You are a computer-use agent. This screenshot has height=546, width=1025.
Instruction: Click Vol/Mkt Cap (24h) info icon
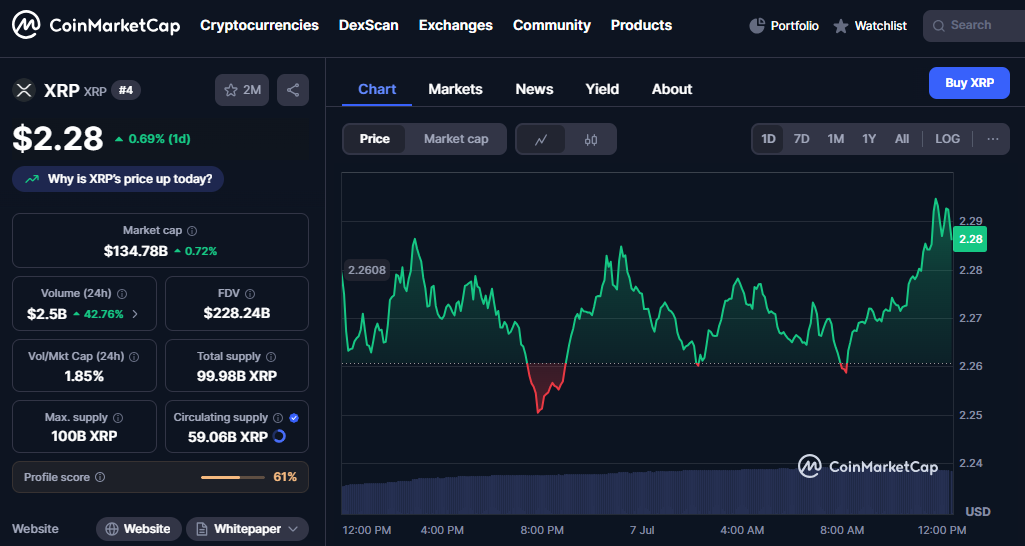point(134,357)
